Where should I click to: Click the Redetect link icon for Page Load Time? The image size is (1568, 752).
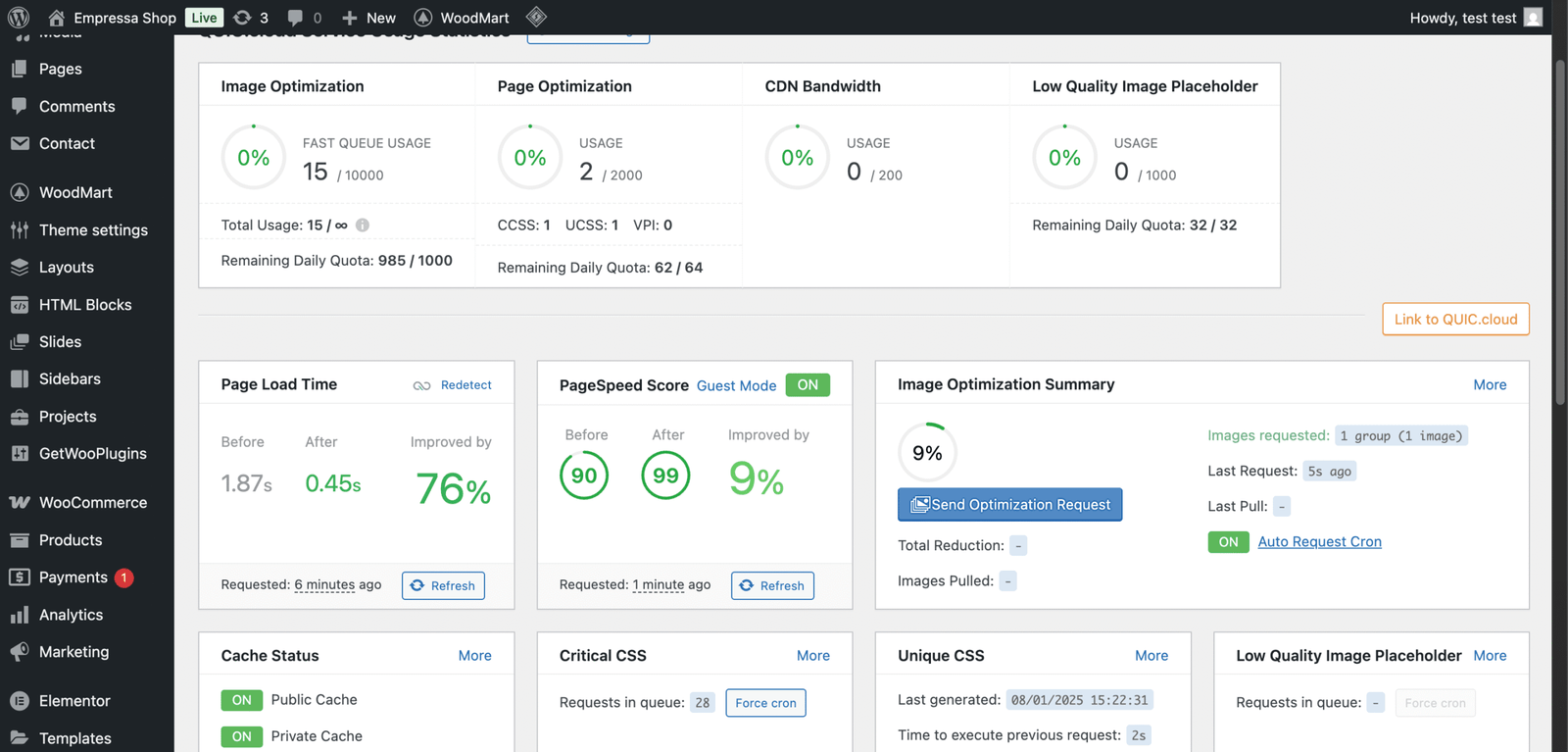(422, 385)
